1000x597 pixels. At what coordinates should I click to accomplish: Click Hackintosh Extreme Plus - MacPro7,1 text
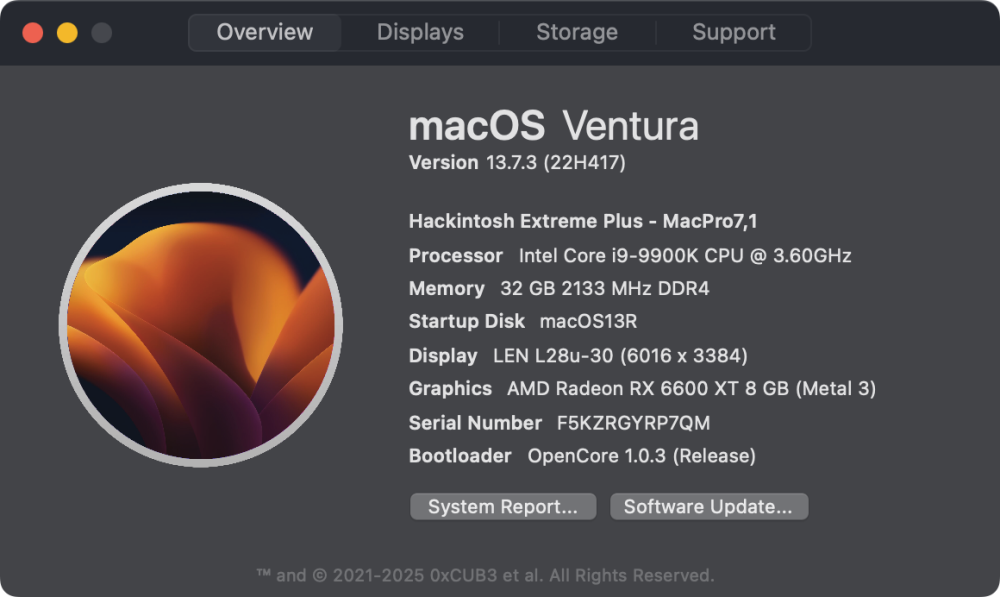coord(583,221)
